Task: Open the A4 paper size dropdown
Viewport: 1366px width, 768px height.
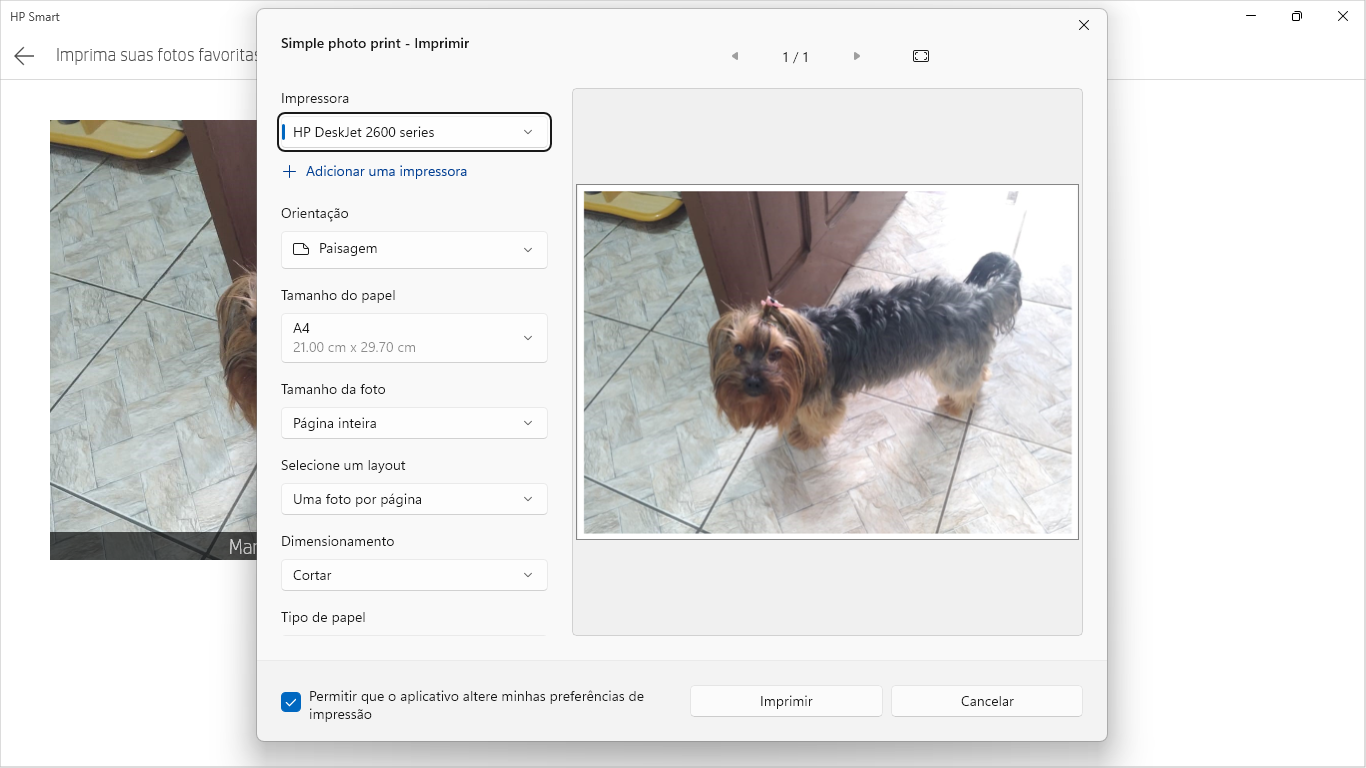Action: point(414,338)
